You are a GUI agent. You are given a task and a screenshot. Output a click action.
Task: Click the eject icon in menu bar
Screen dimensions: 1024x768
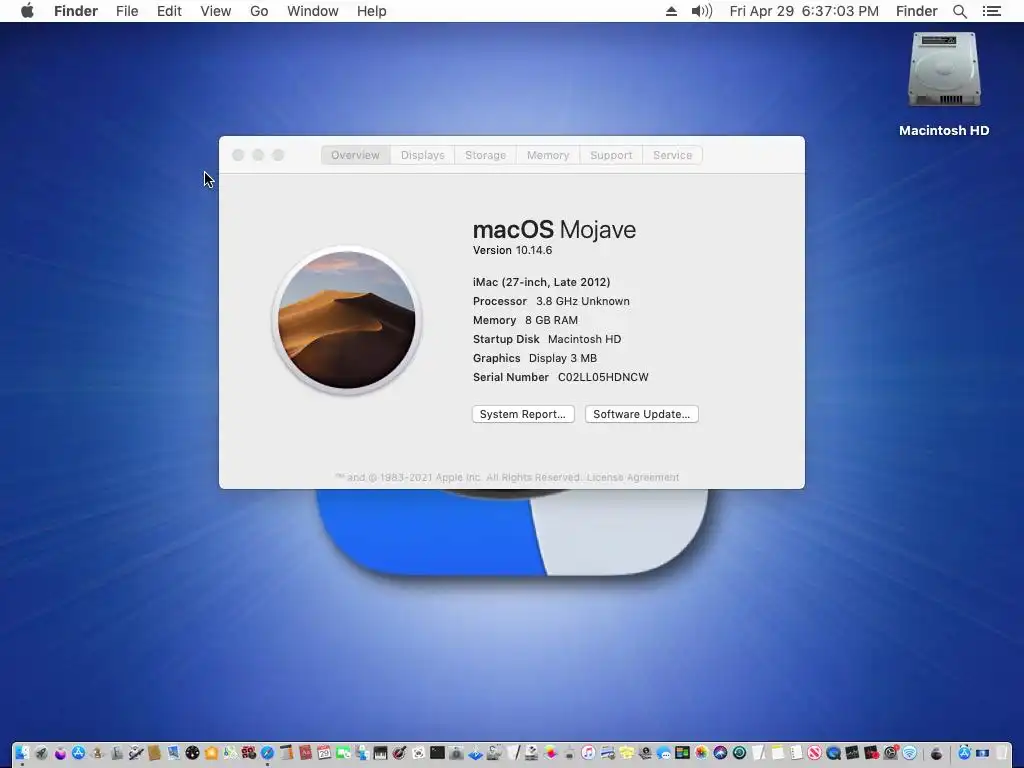671,11
